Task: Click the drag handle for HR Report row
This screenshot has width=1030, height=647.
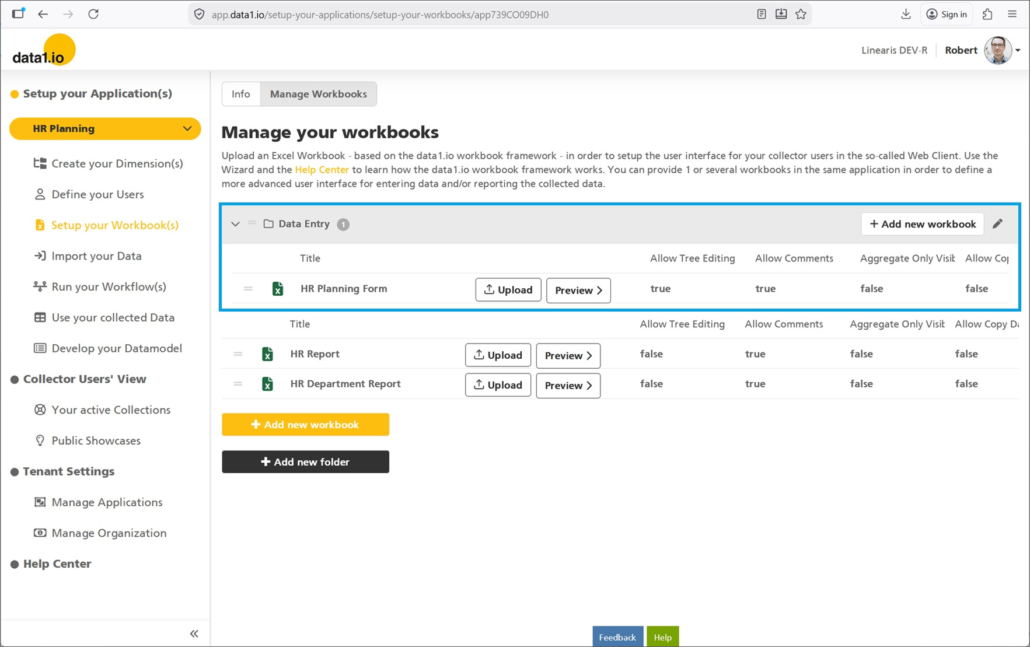Action: point(238,354)
